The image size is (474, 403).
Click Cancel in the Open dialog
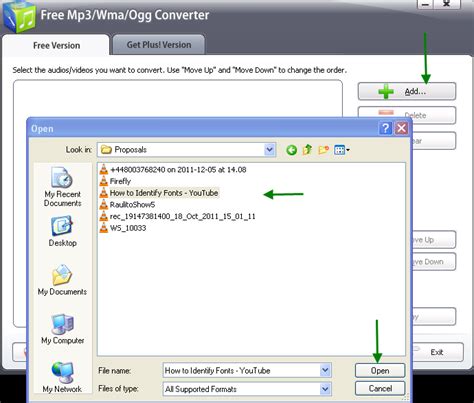(x=380, y=389)
